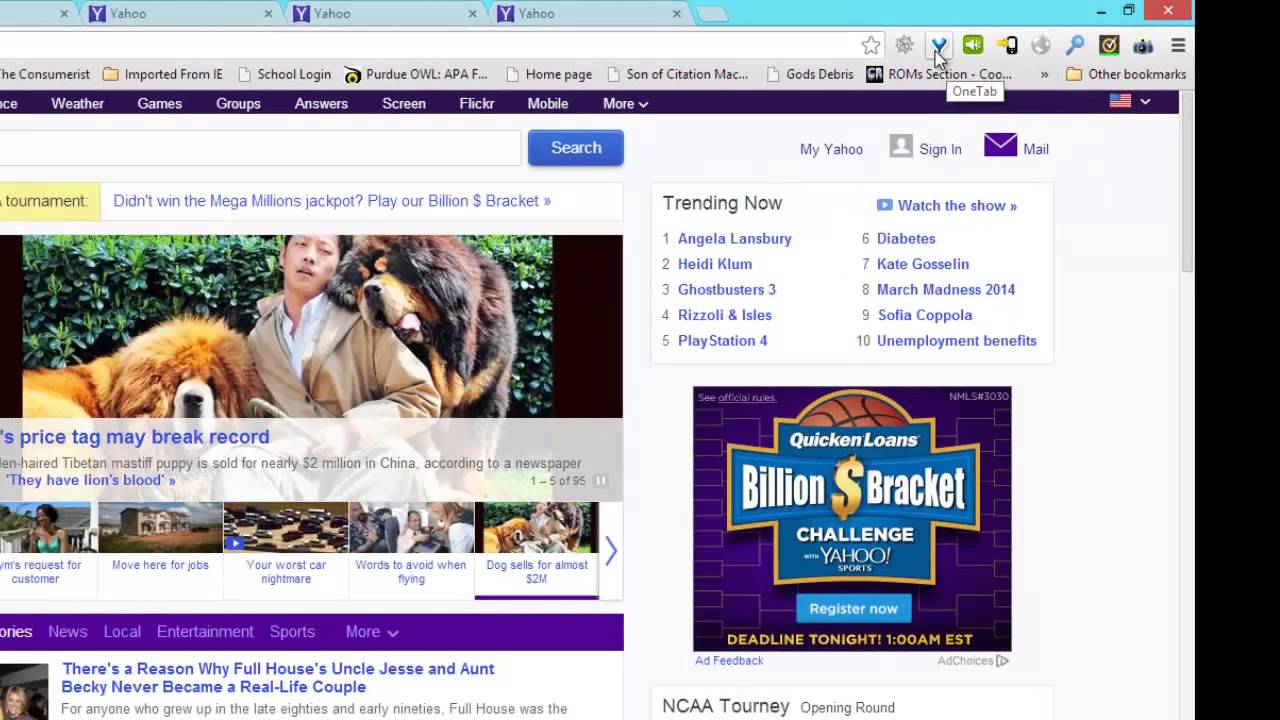This screenshot has width=1280, height=720.
Task: Click the gray globe extension icon
Action: coord(1041,45)
